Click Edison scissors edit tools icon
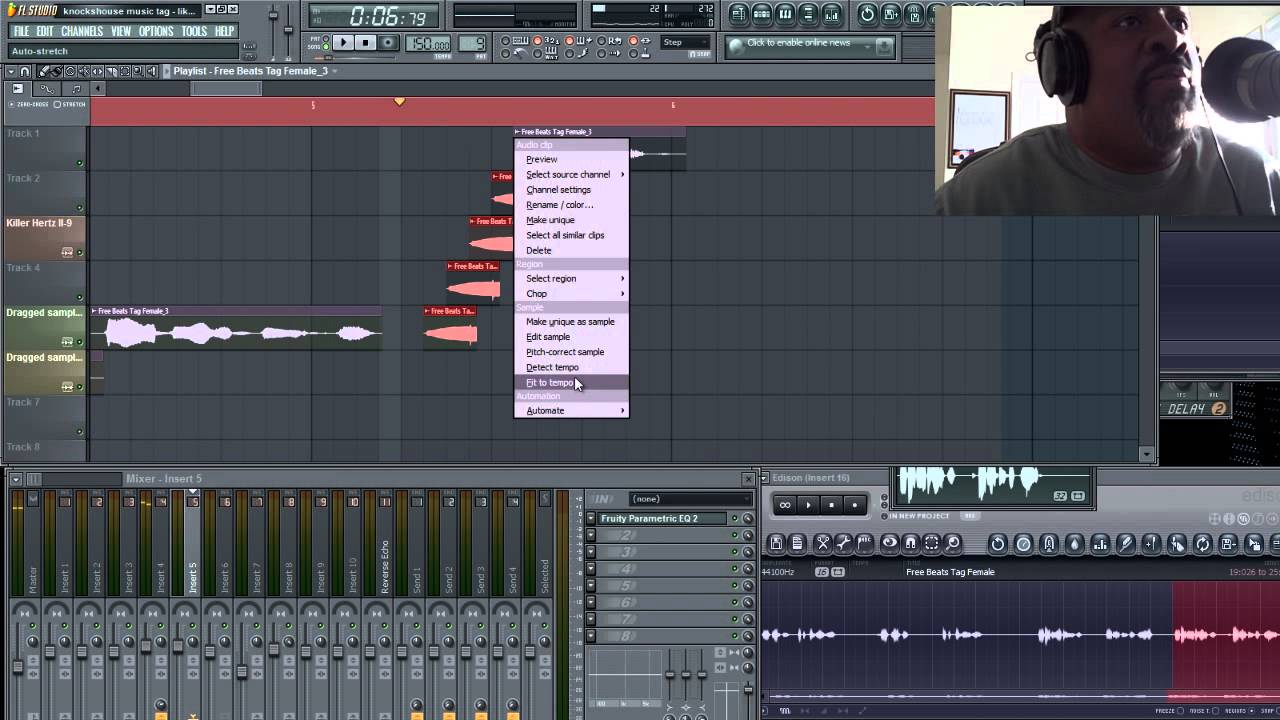Image resolution: width=1280 pixels, height=720 pixels. pyautogui.click(x=823, y=544)
